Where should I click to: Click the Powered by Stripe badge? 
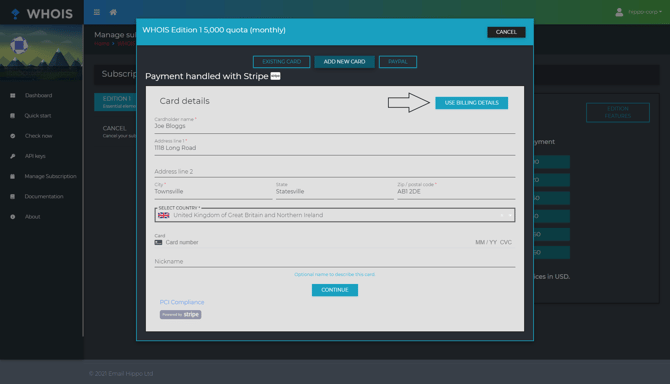pyautogui.click(x=180, y=314)
